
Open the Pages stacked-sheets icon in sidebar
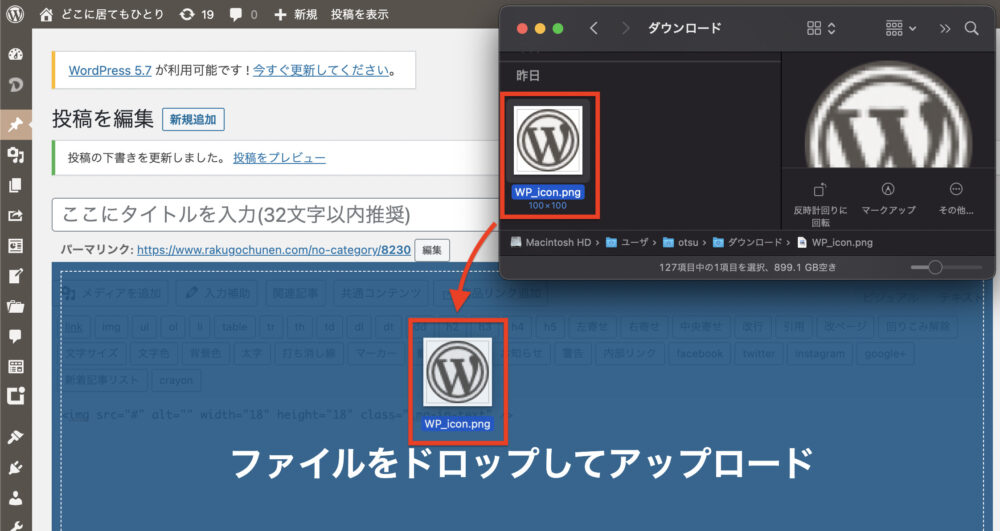(15, 185)
